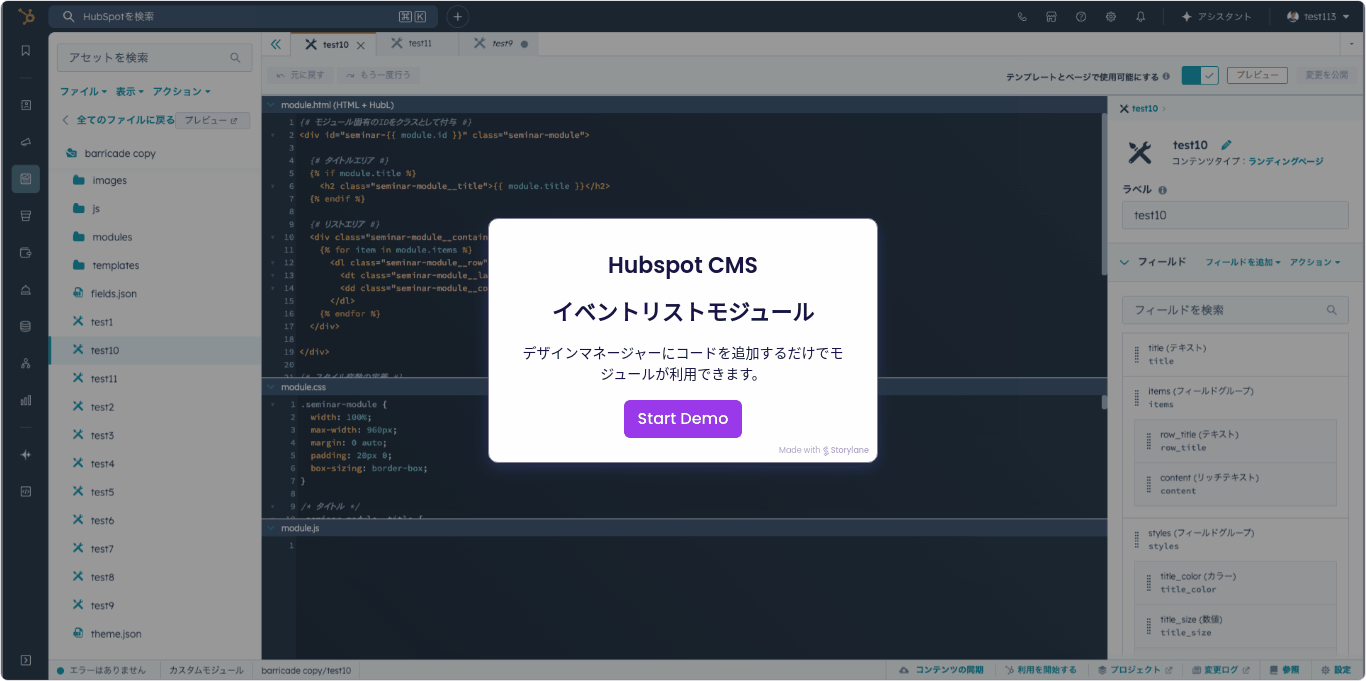Open the test113 account menu
The height and width of the screenshot is (681, 1366).
pos(1318,17)
